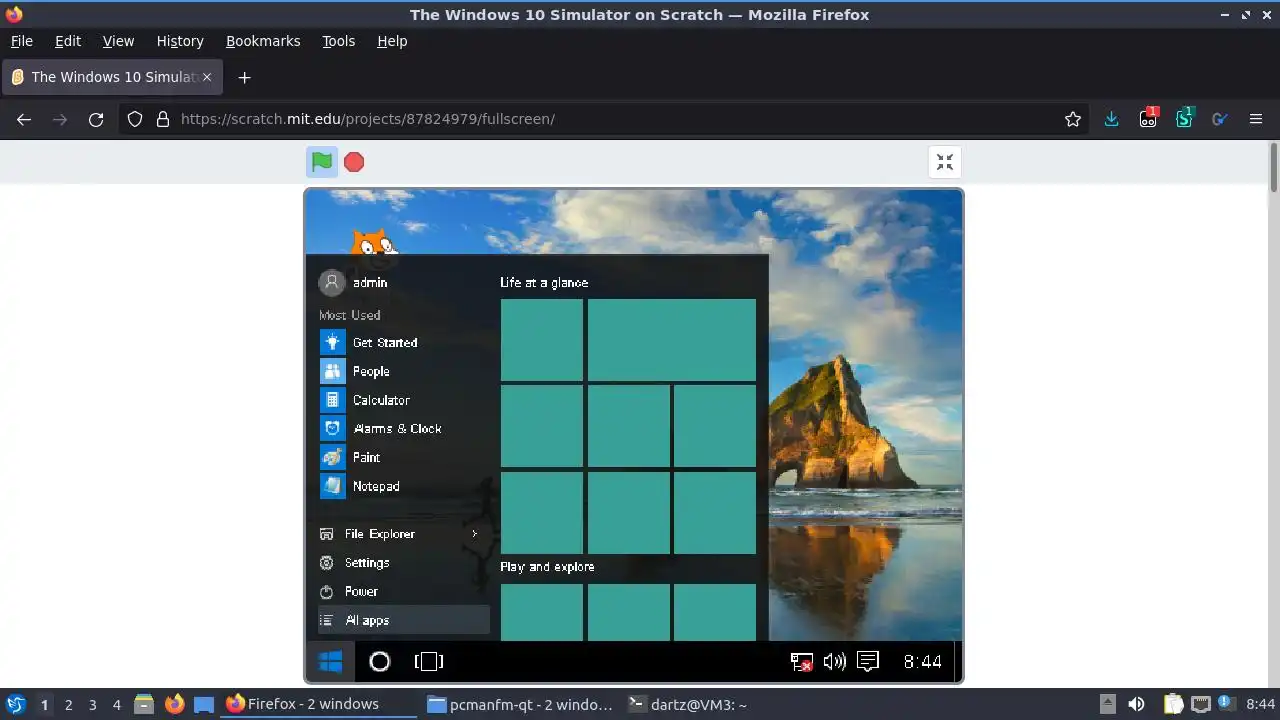Click the site padlock icon
This screenshot has width=1280, height=720.
pos(163,119)
